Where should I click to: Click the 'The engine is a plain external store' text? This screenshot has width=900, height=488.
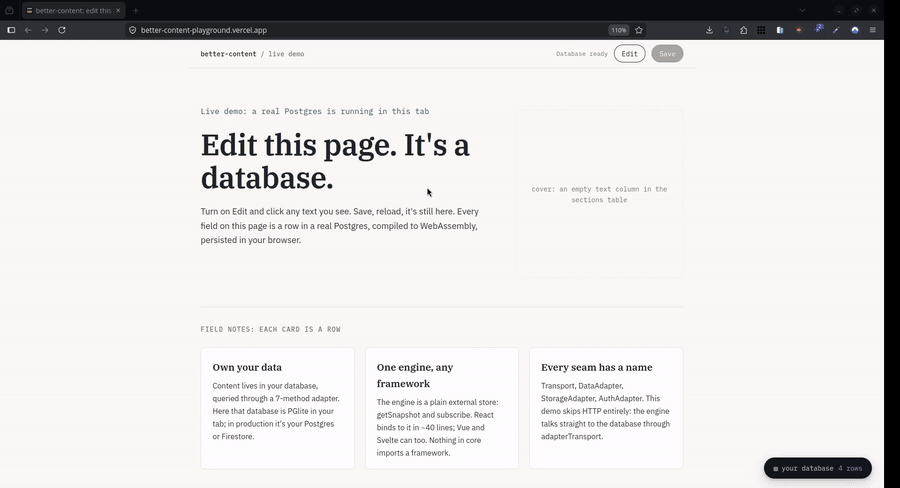coord(438,427)
